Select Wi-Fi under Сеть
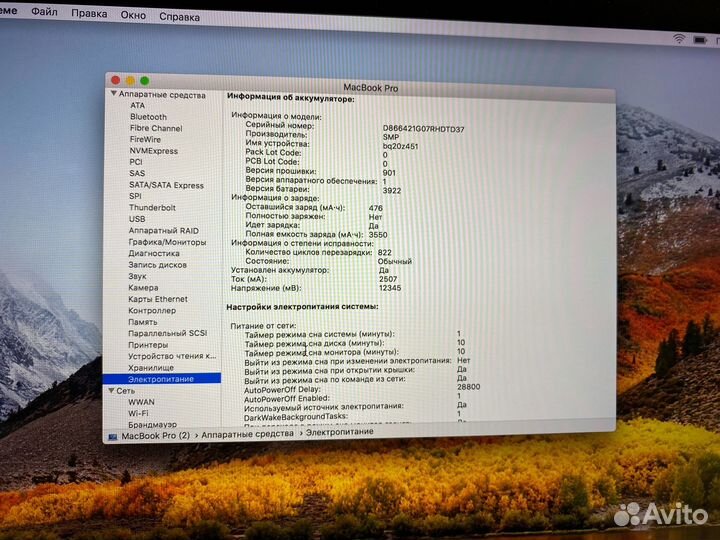 click(138, 413)
